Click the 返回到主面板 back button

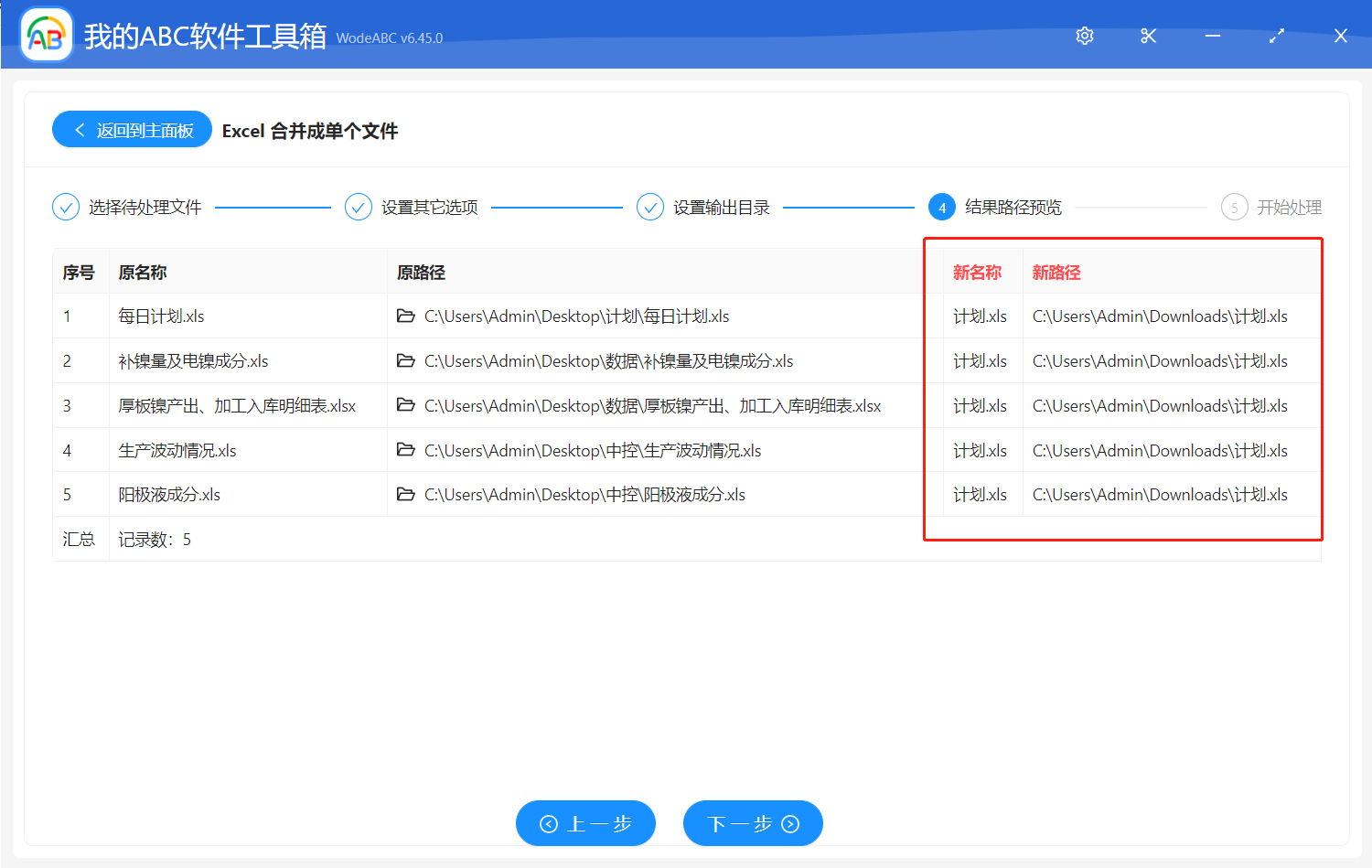pyautogui.click(x=131, y=129)
